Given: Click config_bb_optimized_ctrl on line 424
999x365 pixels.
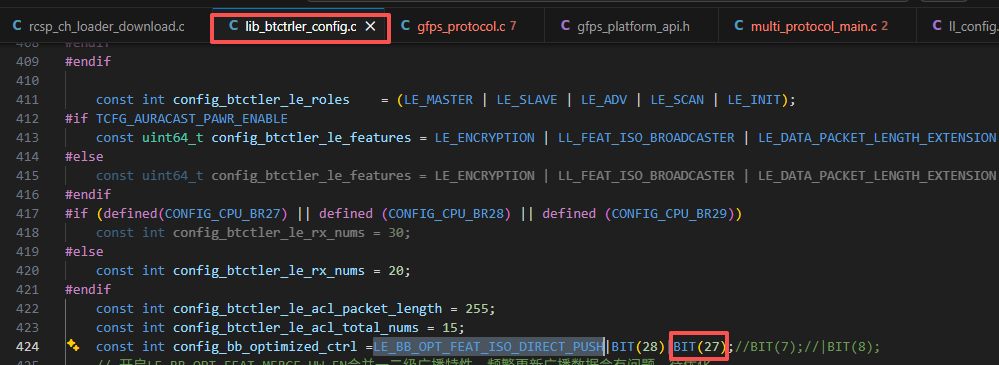Looking at the screenshot, I should pyautogui.click(x=265, y=347).
